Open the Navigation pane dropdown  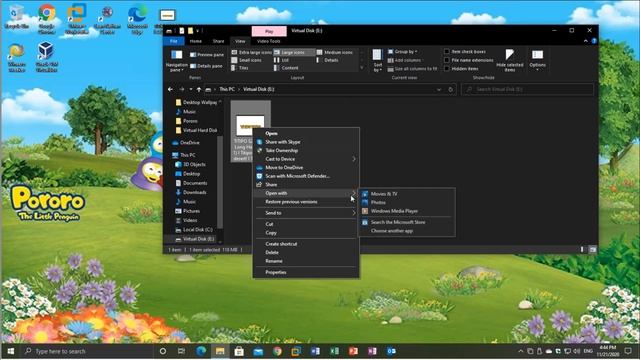(176, 60)
